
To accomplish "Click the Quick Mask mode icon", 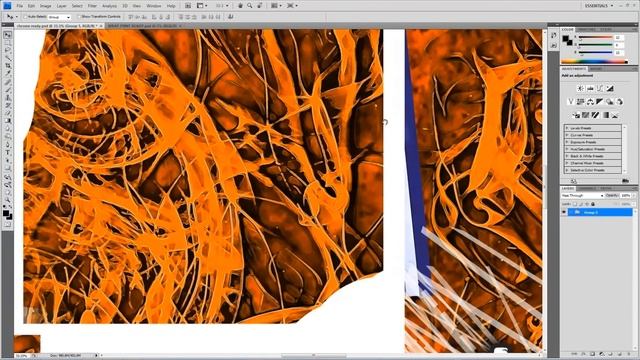I will tap(7, 224).
